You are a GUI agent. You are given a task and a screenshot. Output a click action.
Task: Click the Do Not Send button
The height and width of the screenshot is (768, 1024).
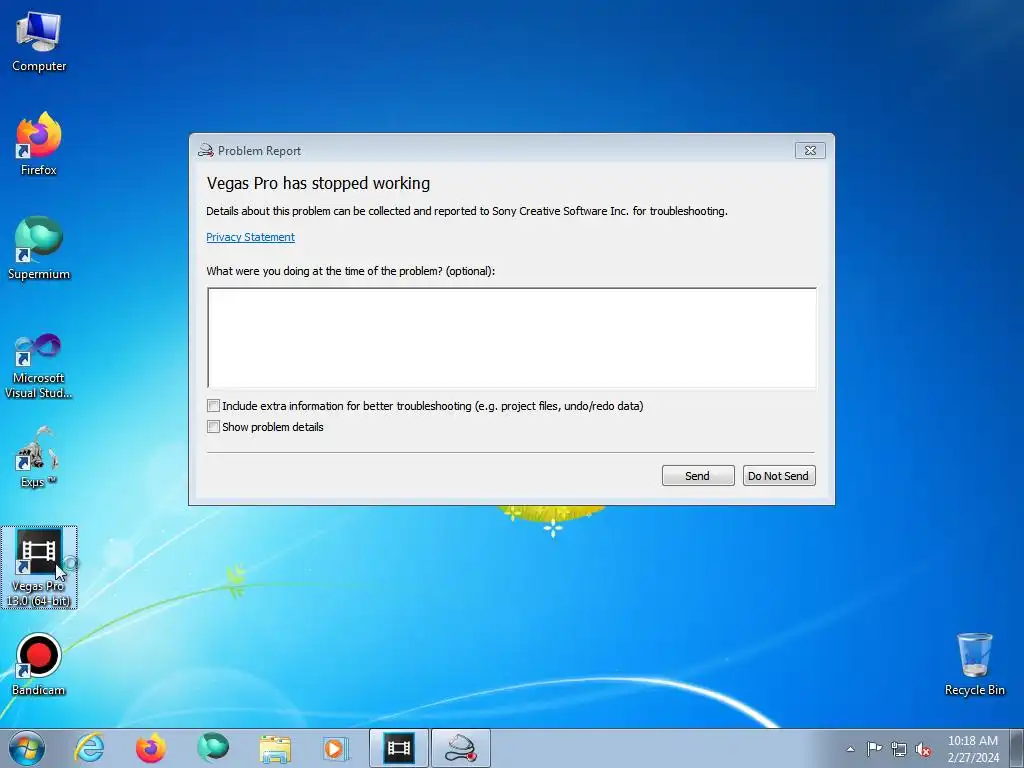[x=779, y=475]
